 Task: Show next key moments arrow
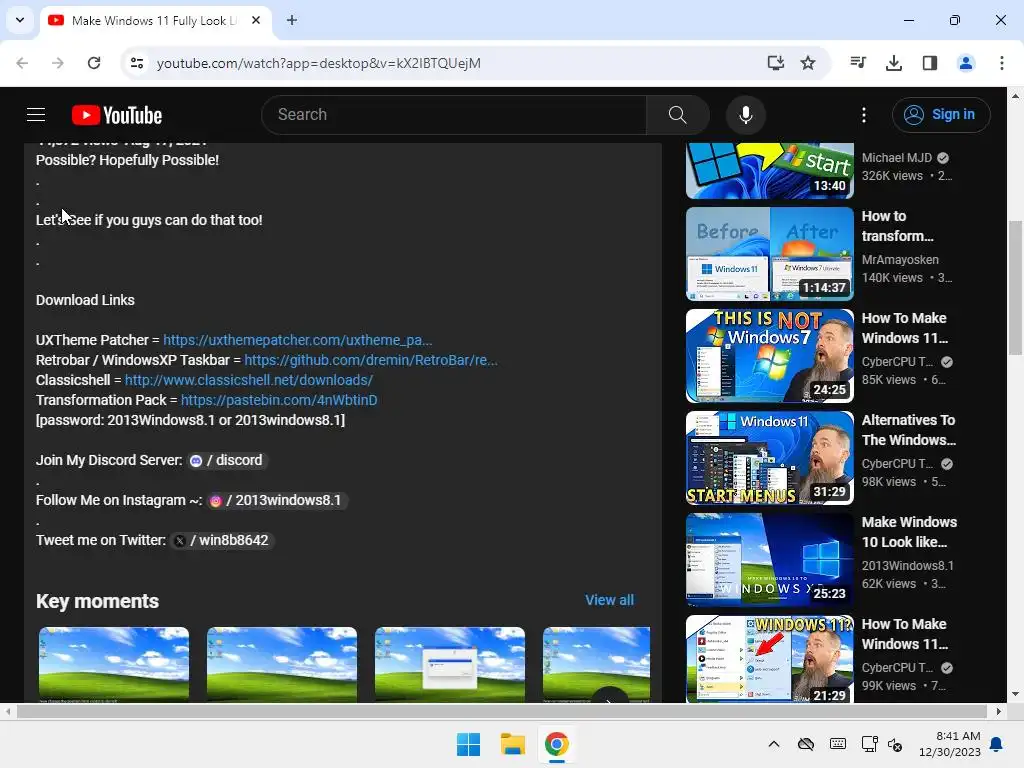tap(609, 697)
